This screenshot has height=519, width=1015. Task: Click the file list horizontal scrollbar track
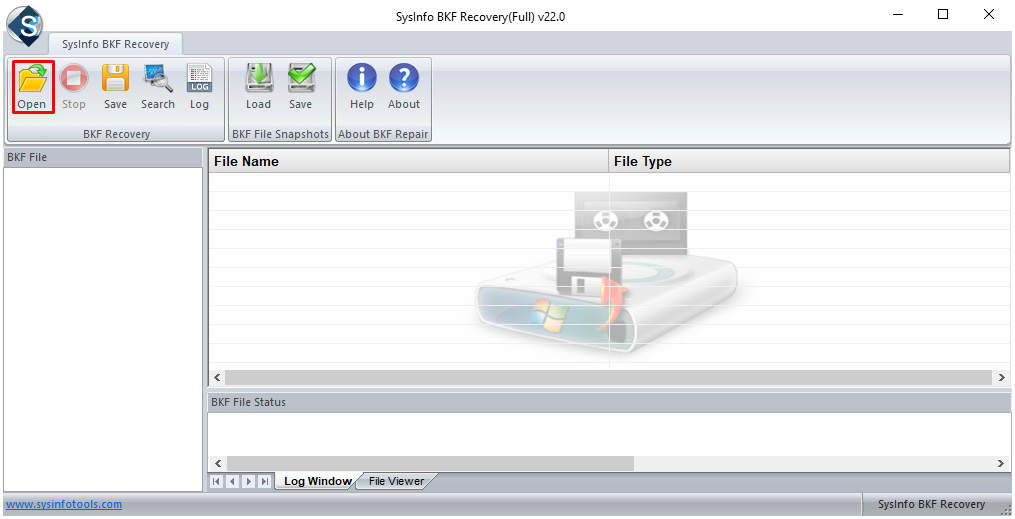(608, 377)
